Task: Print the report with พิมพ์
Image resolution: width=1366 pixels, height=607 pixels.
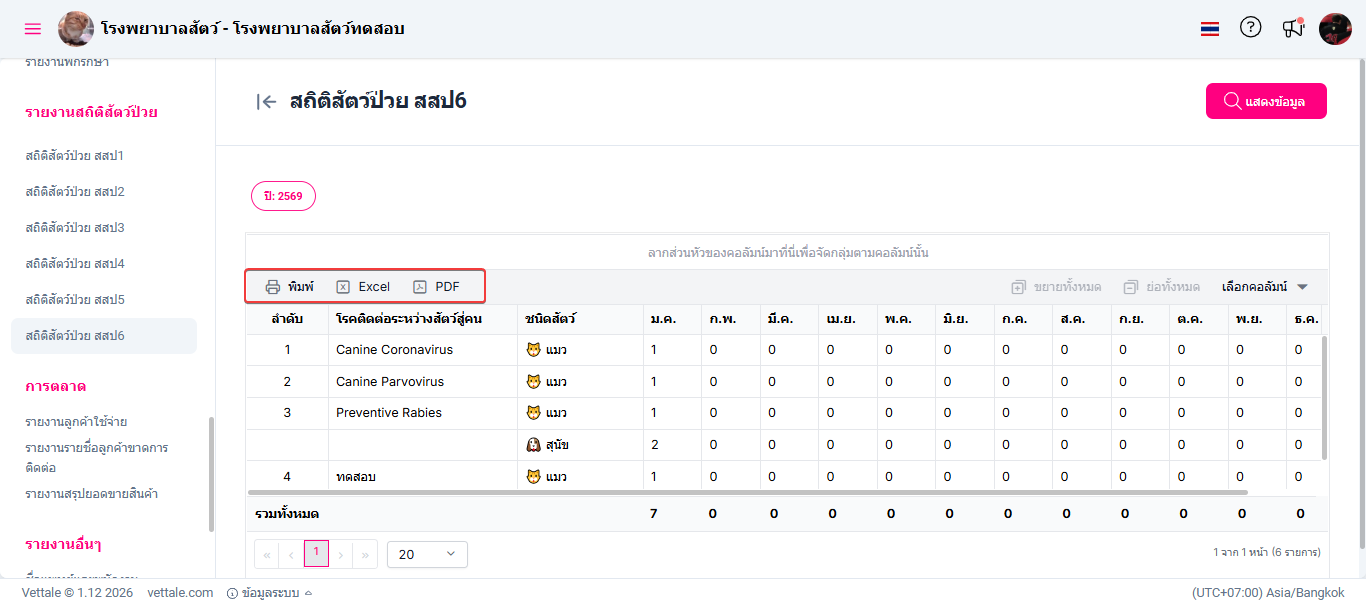Action: (x=290, y=287)
